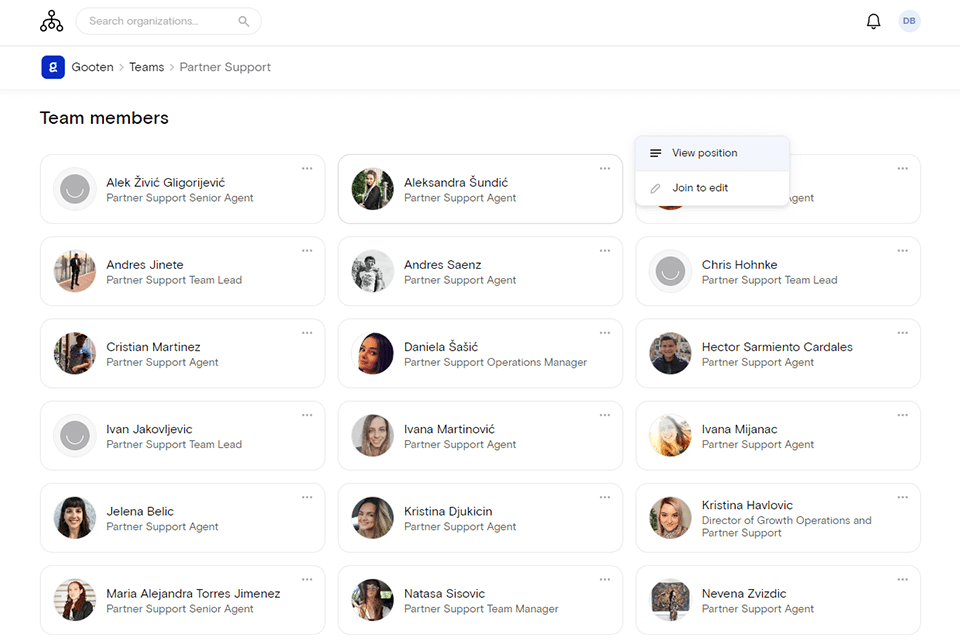Open options for Nevena Zvizdic
The width and height of the screenshot is (960, 640).
[902, 579]
